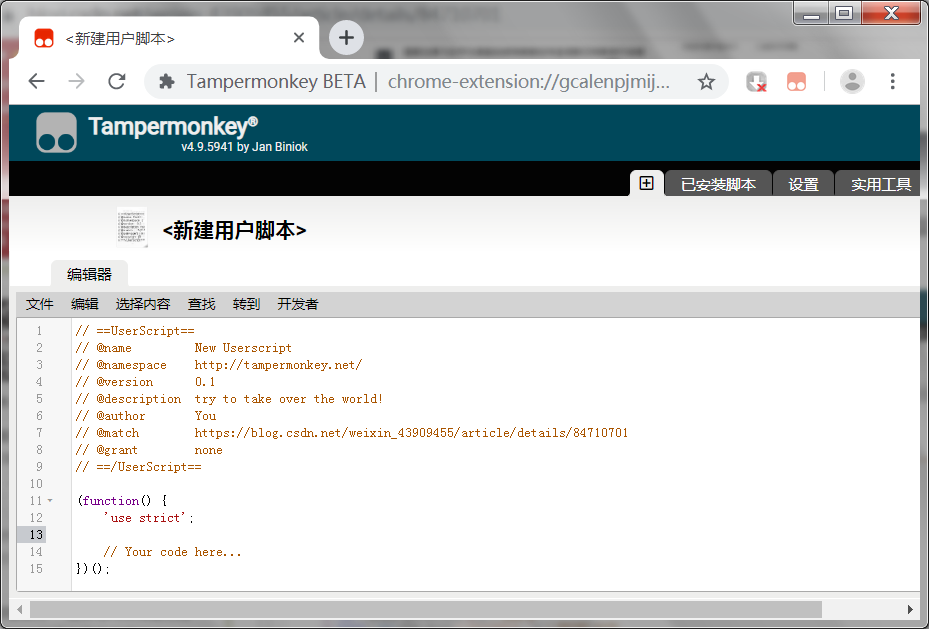Click the horizontal scrollbar thumb
Image resolution: width=929 pixels, height=629 pixels.
pos(425,609)
